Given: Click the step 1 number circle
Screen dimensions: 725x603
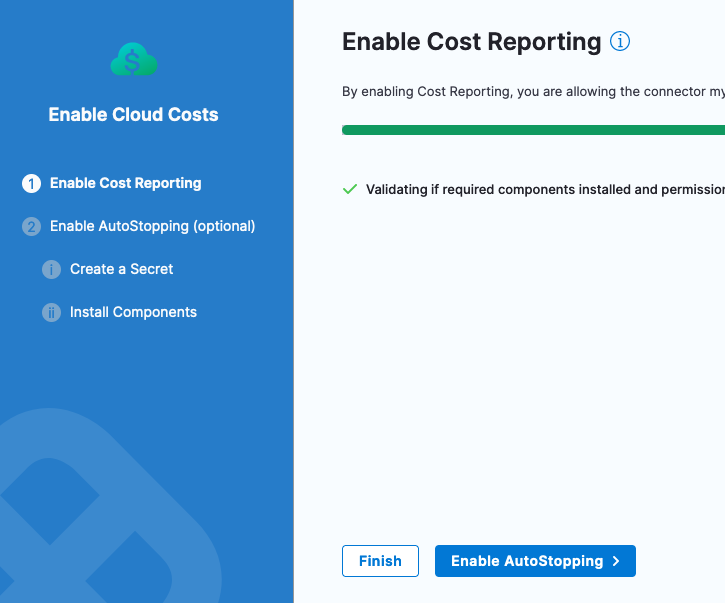Looking at the screenshot, I should tap(31, 184).
